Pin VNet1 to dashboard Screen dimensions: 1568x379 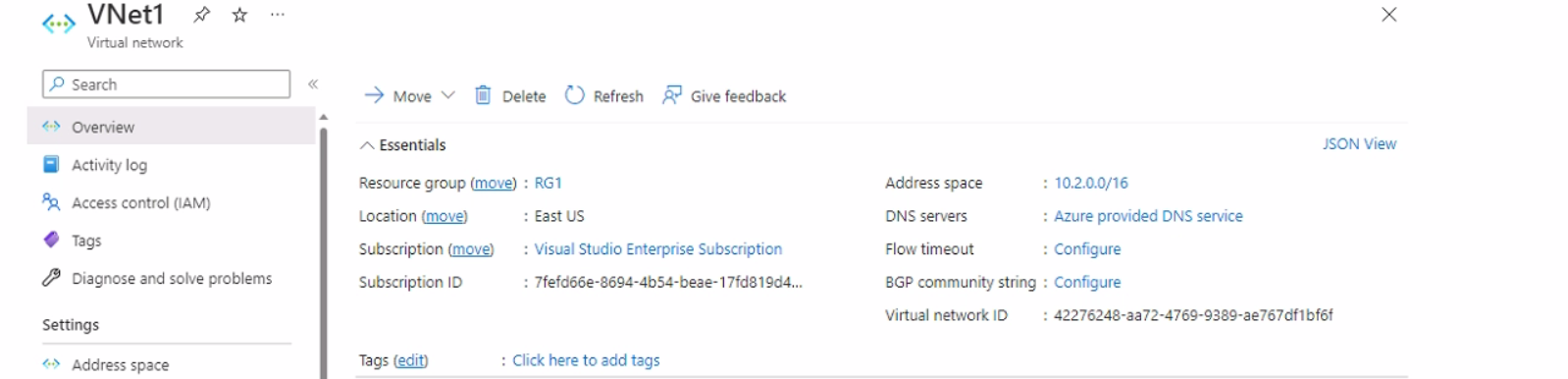coord(202,15)
